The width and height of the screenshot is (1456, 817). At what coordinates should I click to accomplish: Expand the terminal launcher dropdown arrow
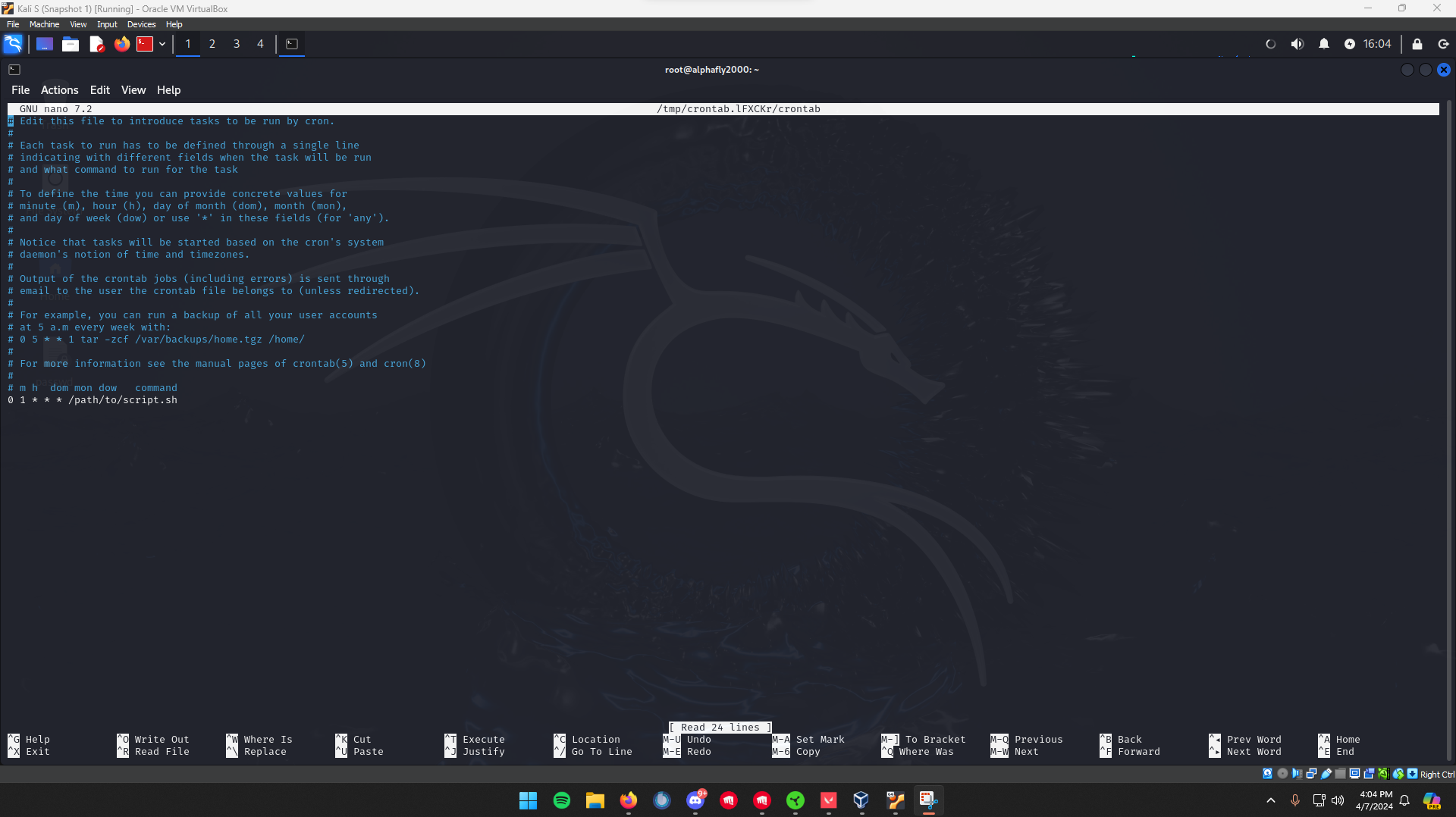[x=162, y=44]
